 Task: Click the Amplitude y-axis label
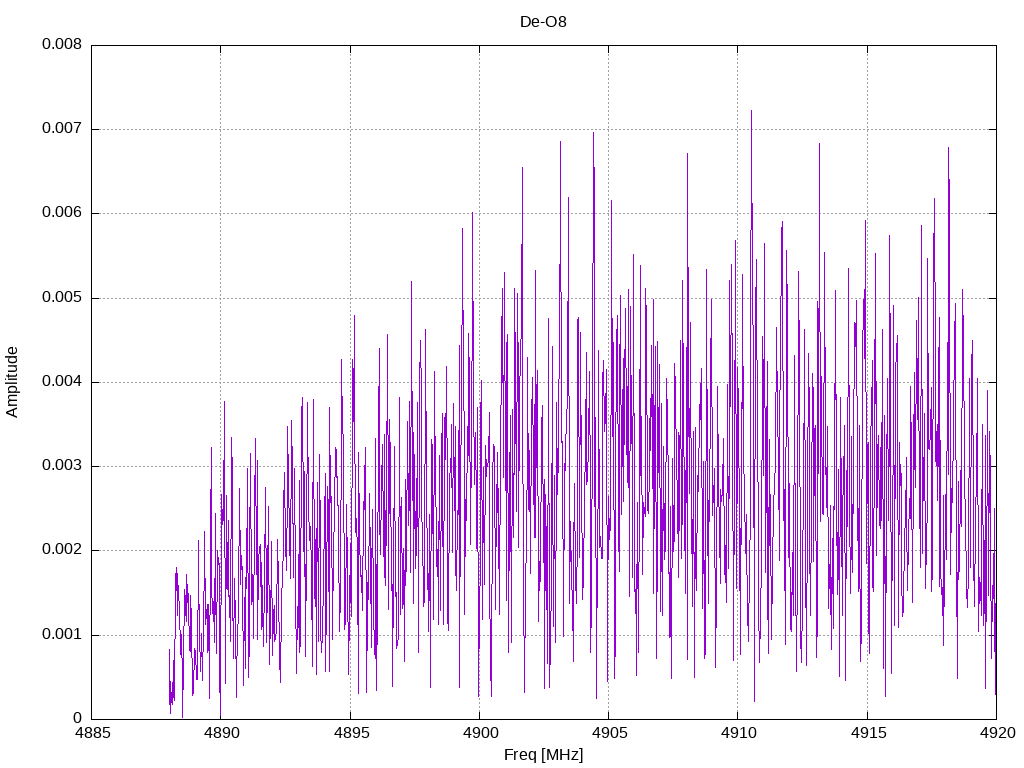pyautogui.click(x=12, y=382)
